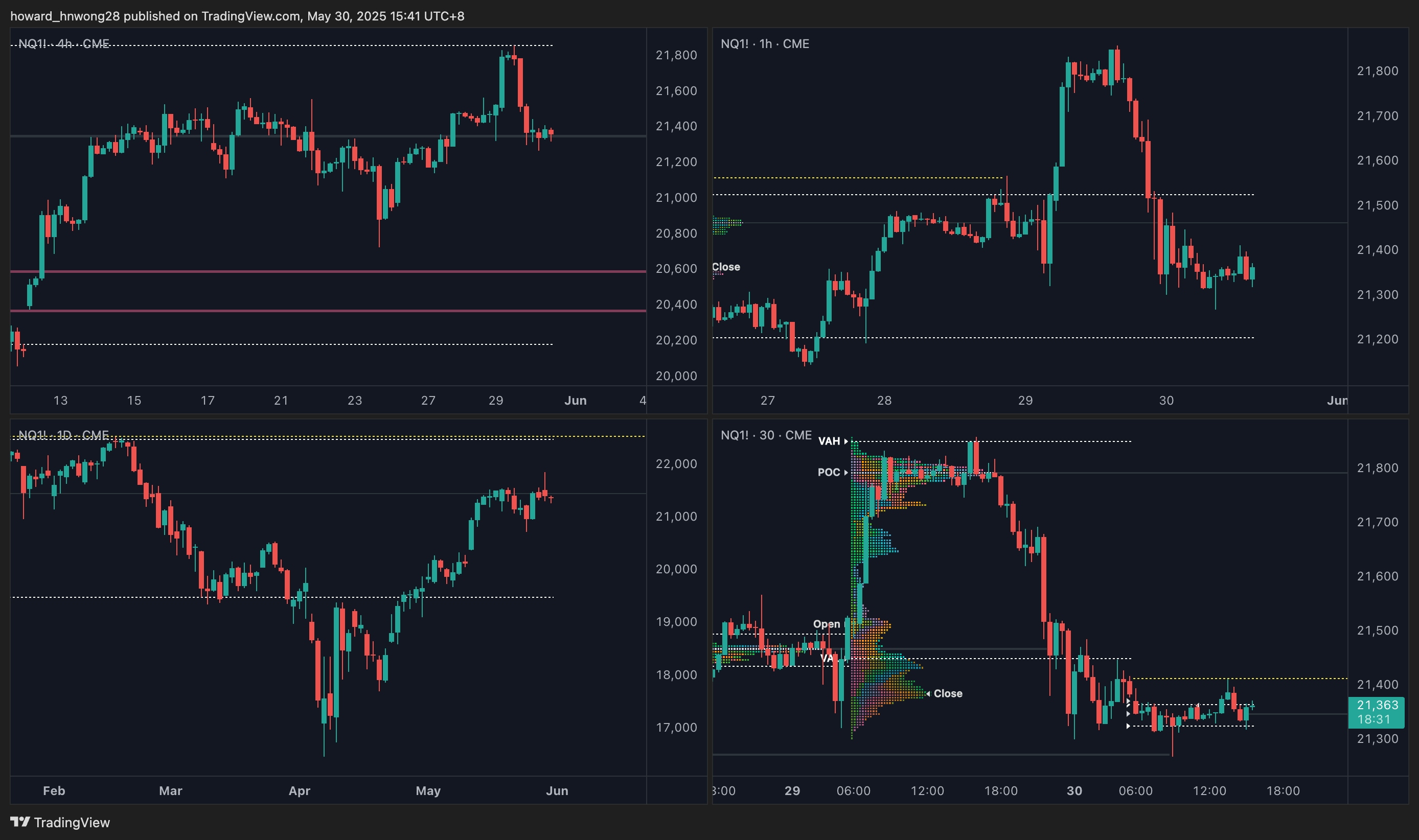Click the Jun label on 4h time axis
Screen dimensions: 1419x840
[x=575, y=400]
